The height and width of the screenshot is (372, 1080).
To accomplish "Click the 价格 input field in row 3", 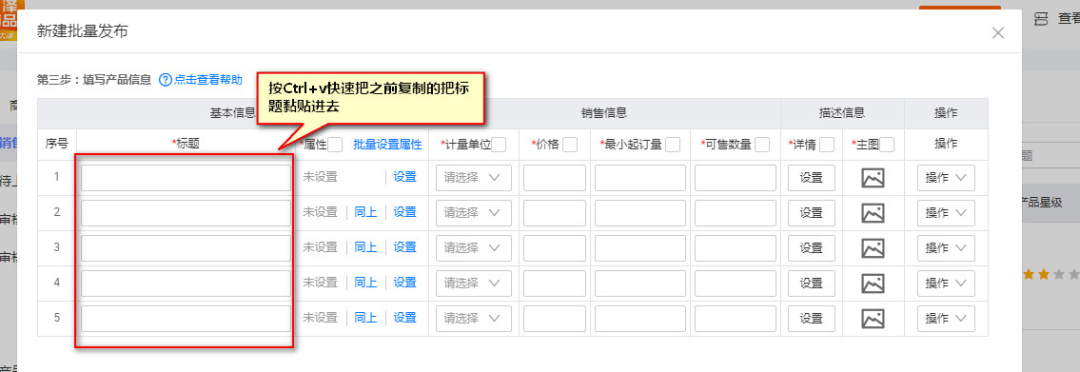I will [x=554, y=248].
